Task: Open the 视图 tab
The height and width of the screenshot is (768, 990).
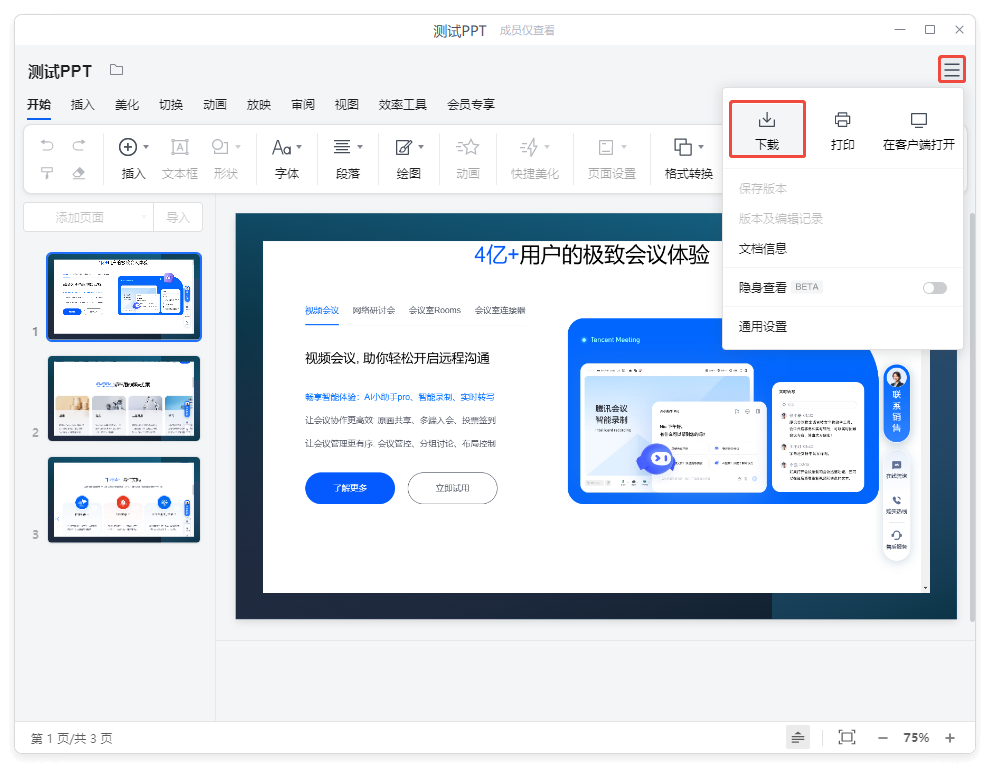Action: point(346,104)
